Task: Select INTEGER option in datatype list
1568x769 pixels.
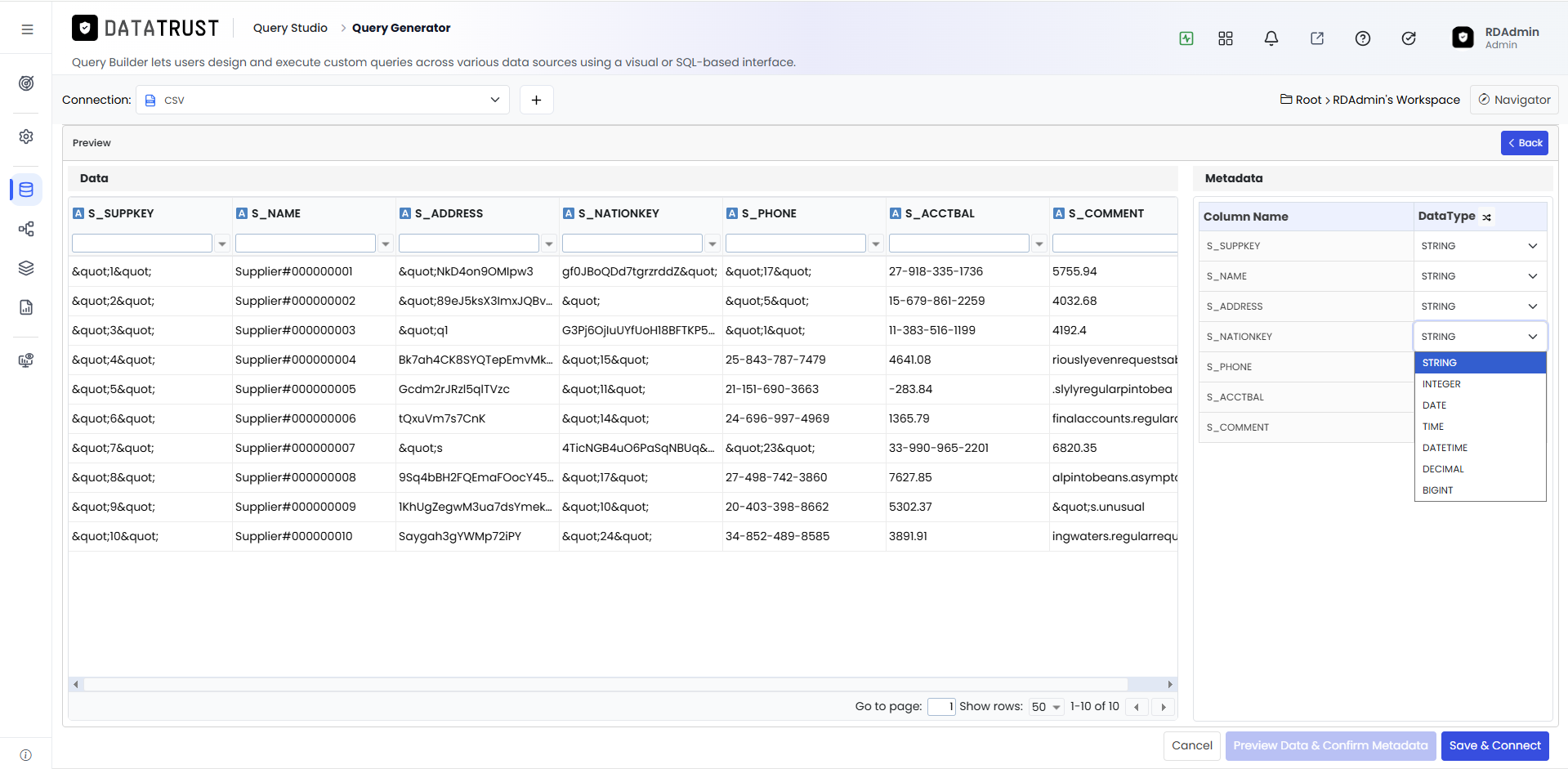Action: (1481, 384)
